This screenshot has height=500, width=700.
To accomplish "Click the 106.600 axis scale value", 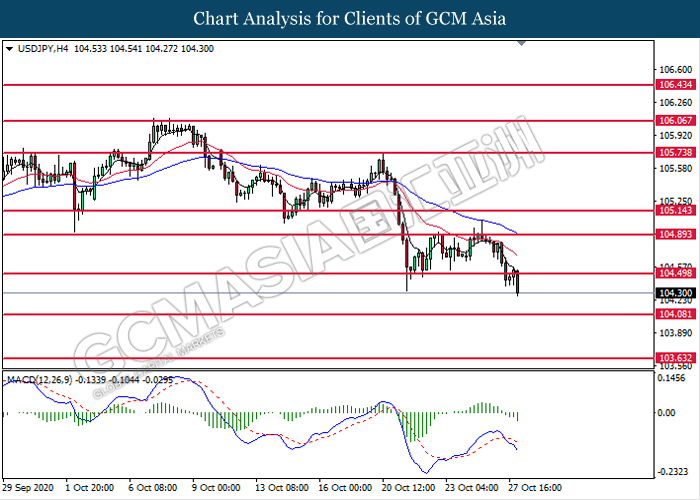I will 675,70.
